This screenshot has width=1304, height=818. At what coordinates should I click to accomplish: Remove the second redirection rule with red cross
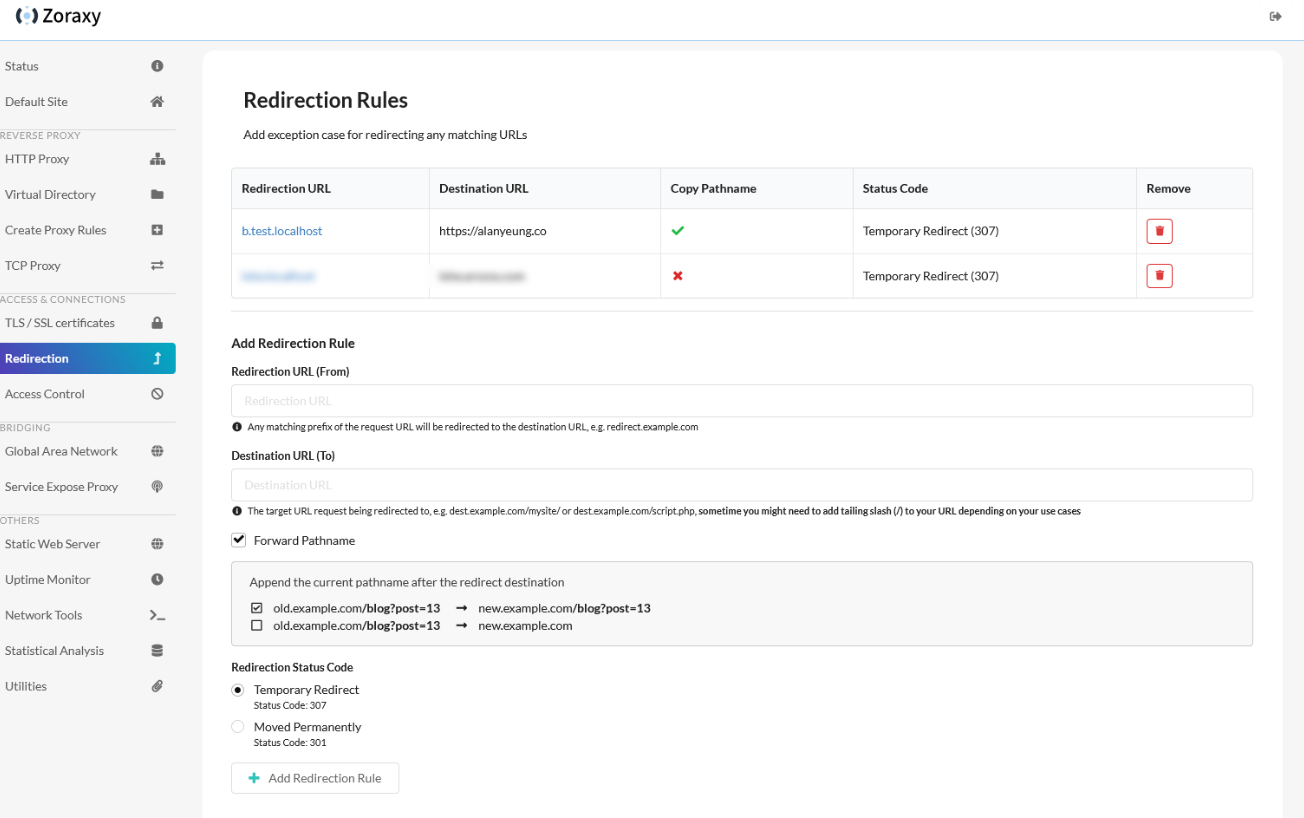(1159, 275)
